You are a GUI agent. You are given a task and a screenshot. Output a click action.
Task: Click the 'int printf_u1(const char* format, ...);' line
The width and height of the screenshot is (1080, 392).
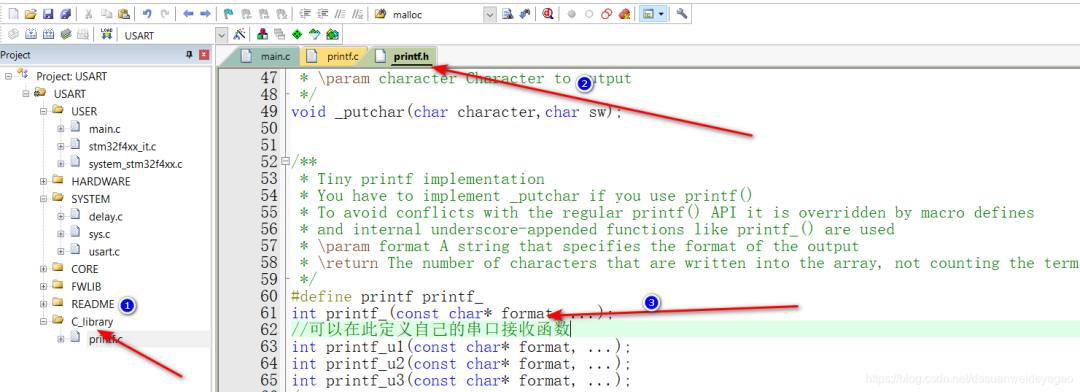pos(461,347)
